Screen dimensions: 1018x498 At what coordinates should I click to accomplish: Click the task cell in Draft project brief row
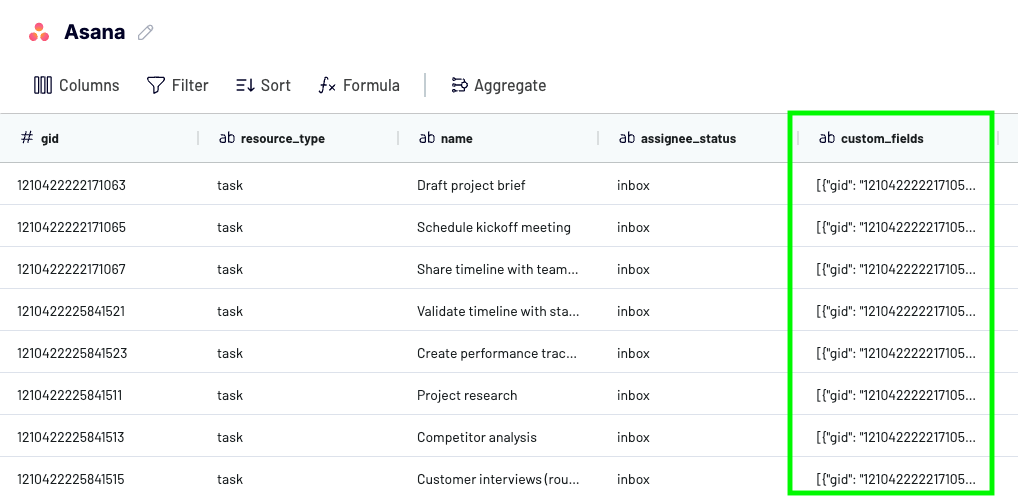(230, 185)
